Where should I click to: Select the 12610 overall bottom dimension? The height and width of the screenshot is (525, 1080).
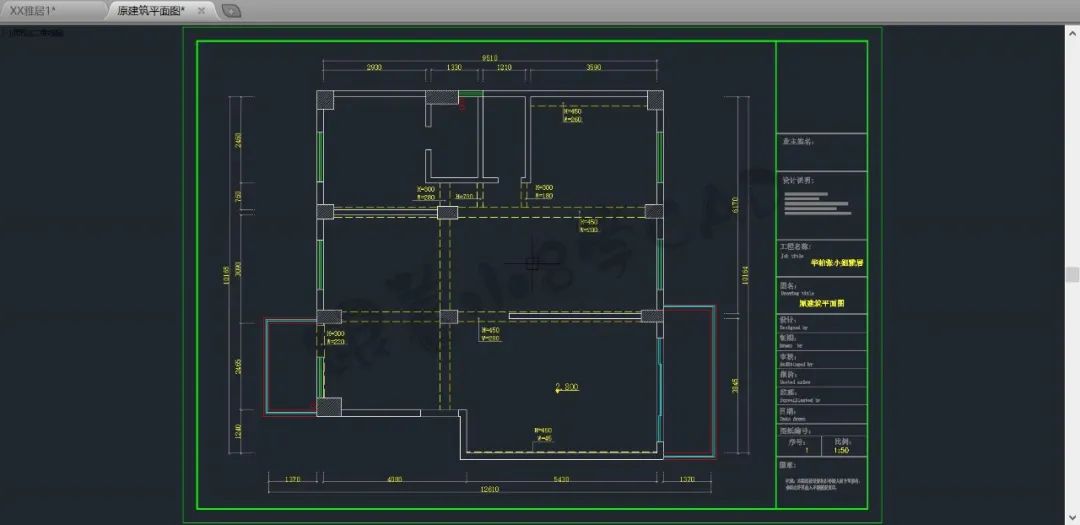[x=489, y=489]
